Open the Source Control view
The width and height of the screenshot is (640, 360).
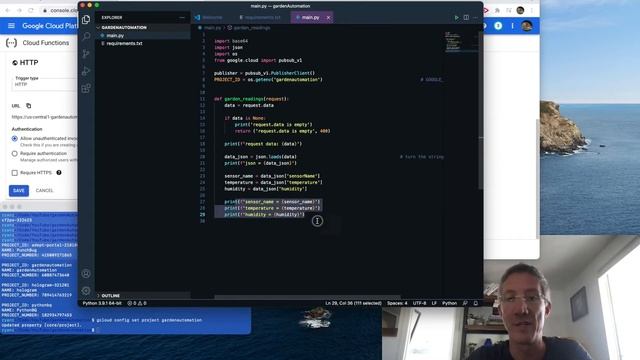pyautogui.click(x=86, y=53)
